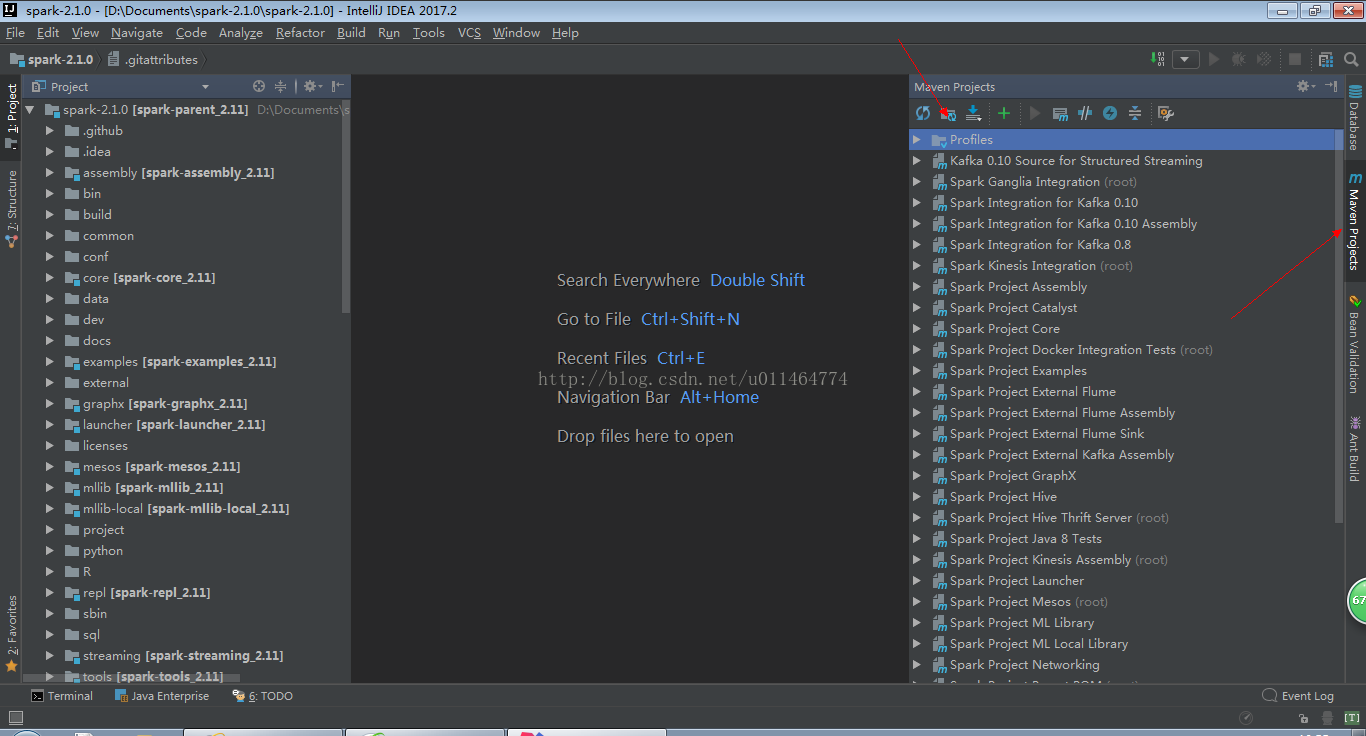Click the main toolbar Debug bug icon
1366x736 pixels.
click(x=1241, y=59)
